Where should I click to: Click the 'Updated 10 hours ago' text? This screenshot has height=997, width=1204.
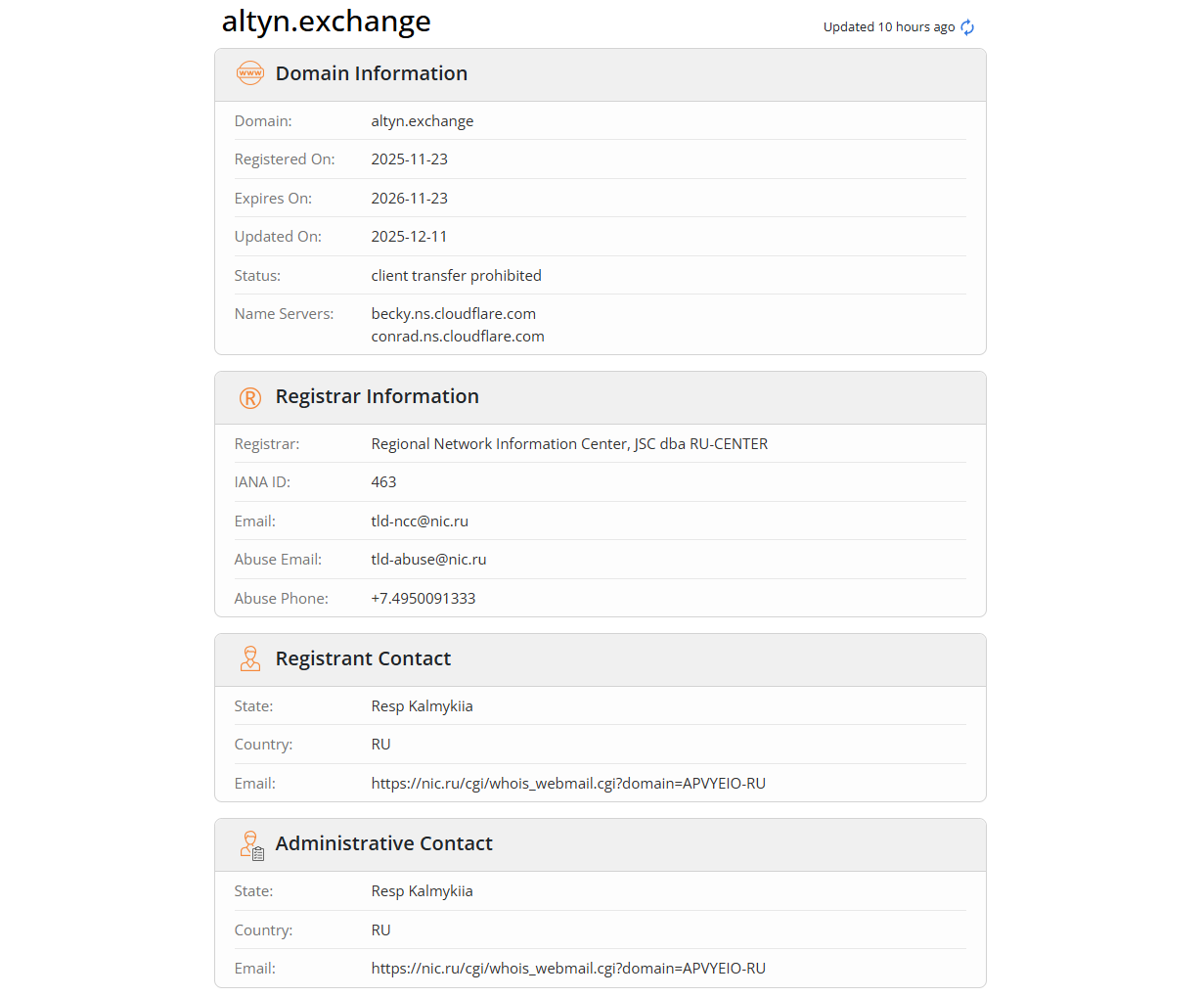click(x=889, y=27)
